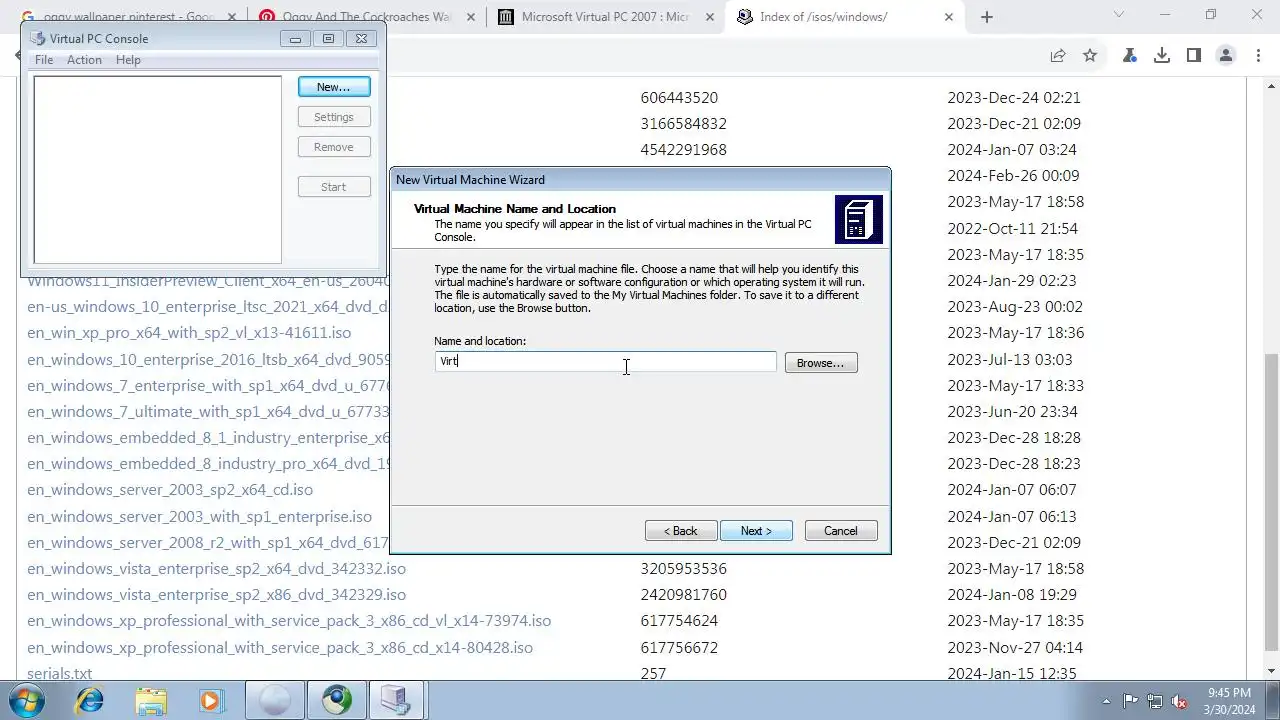Click muted volume tray icon
The image size is (1280, 720).
(x=1179, y=701)
